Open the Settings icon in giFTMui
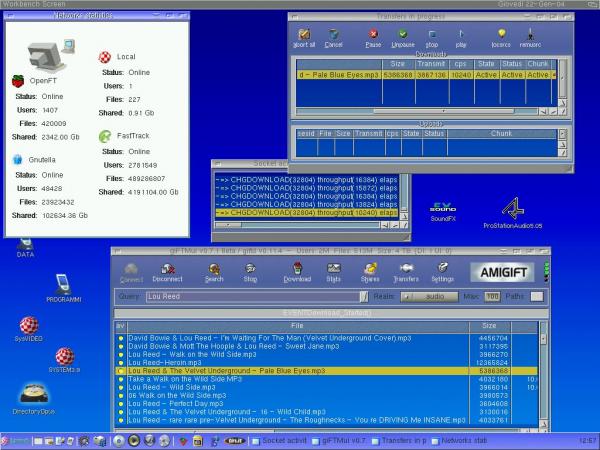600x450 pixels. tap(442, 273)
